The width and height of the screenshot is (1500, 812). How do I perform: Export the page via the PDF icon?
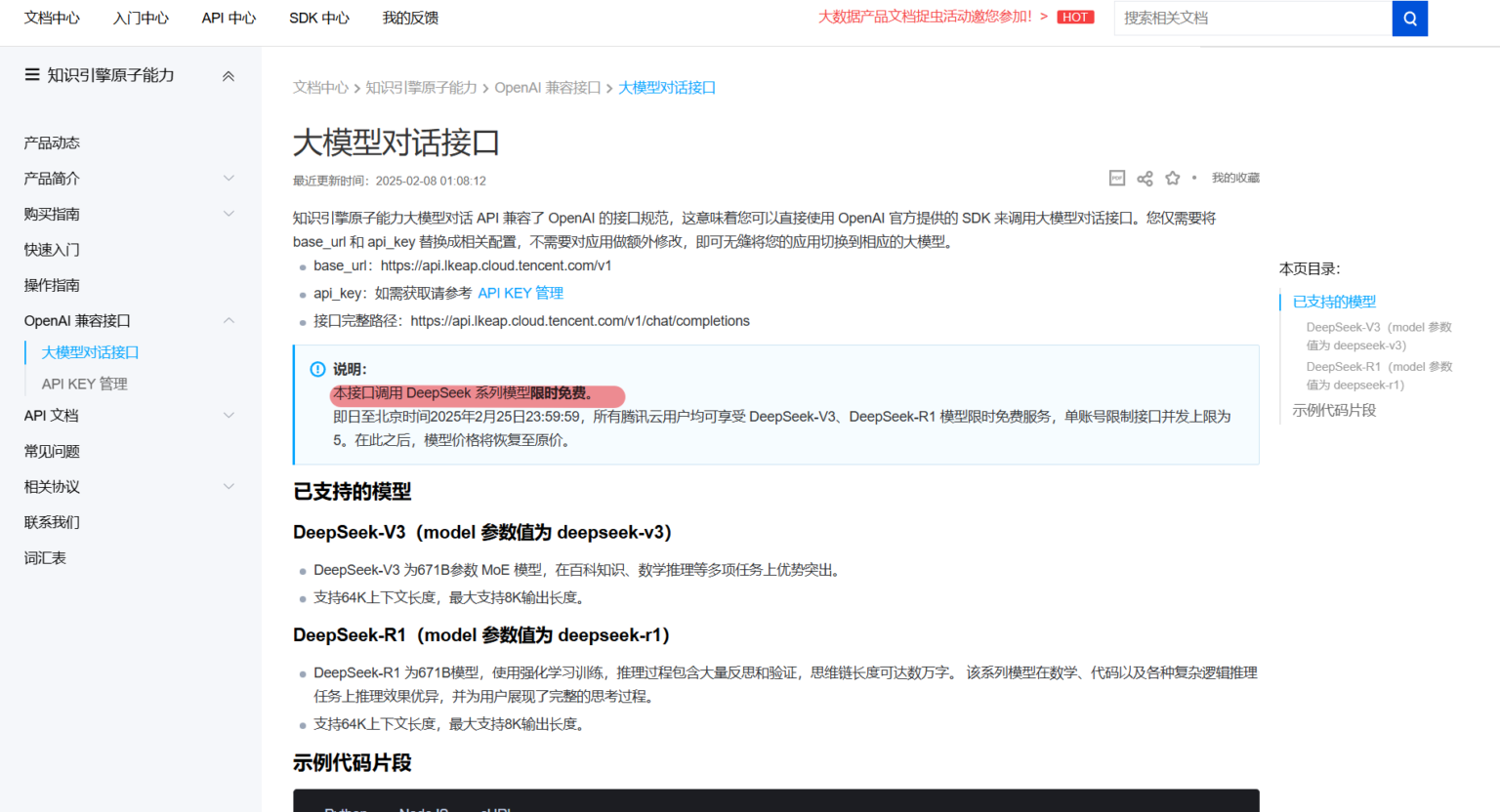coord(1117,178)
